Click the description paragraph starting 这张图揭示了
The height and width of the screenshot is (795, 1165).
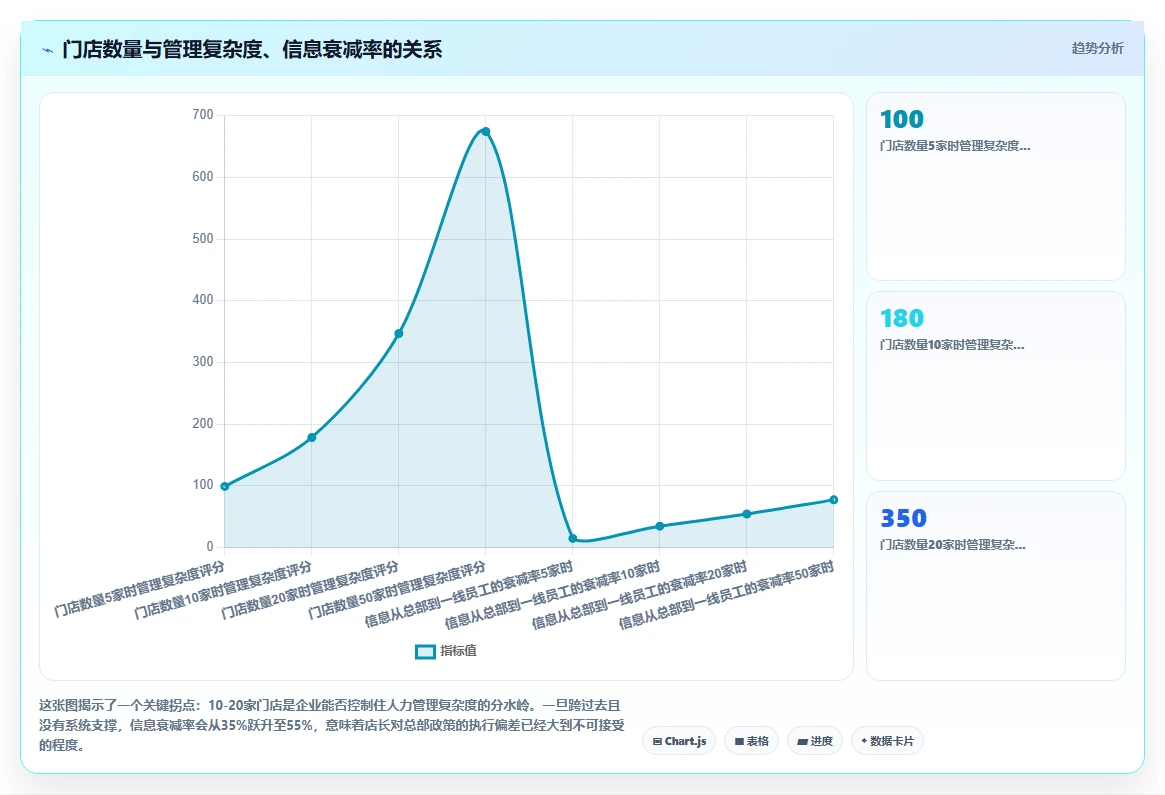pos(331,725)
